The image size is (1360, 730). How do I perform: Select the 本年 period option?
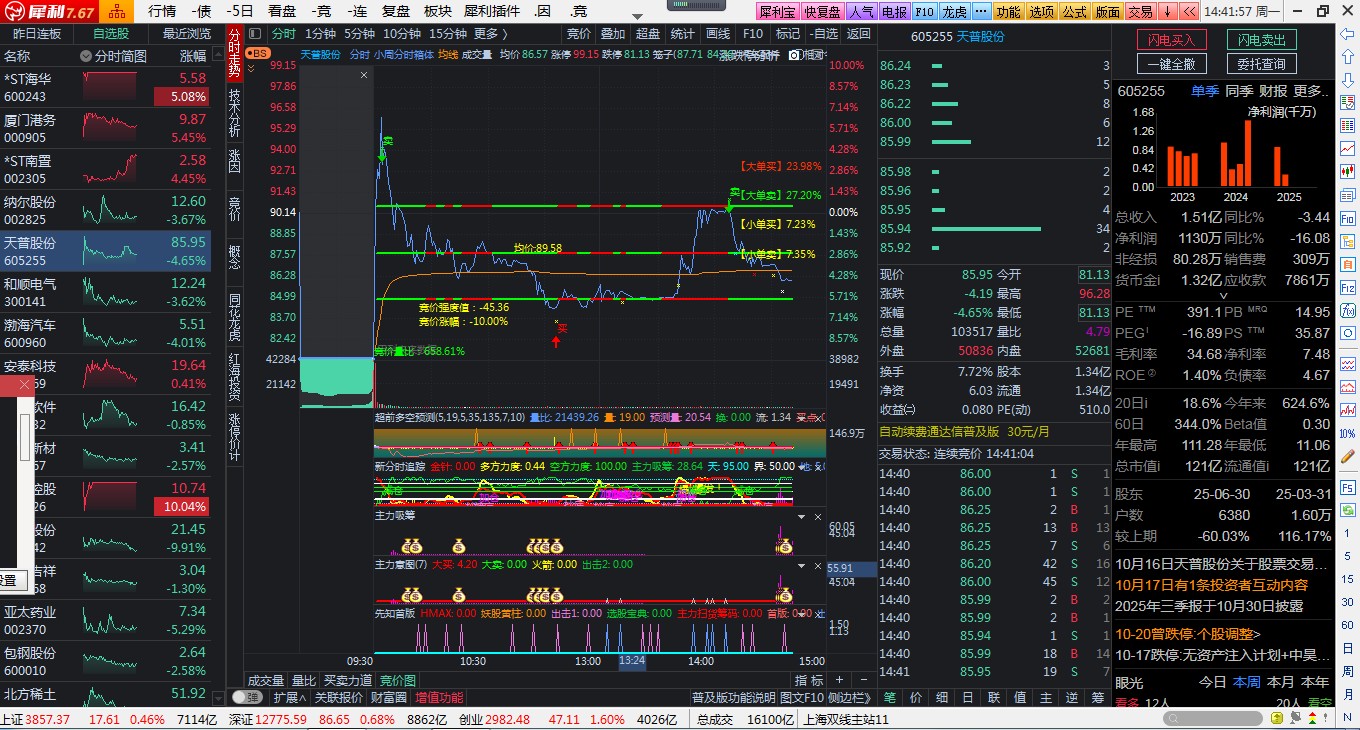[x=1314, y=682]
